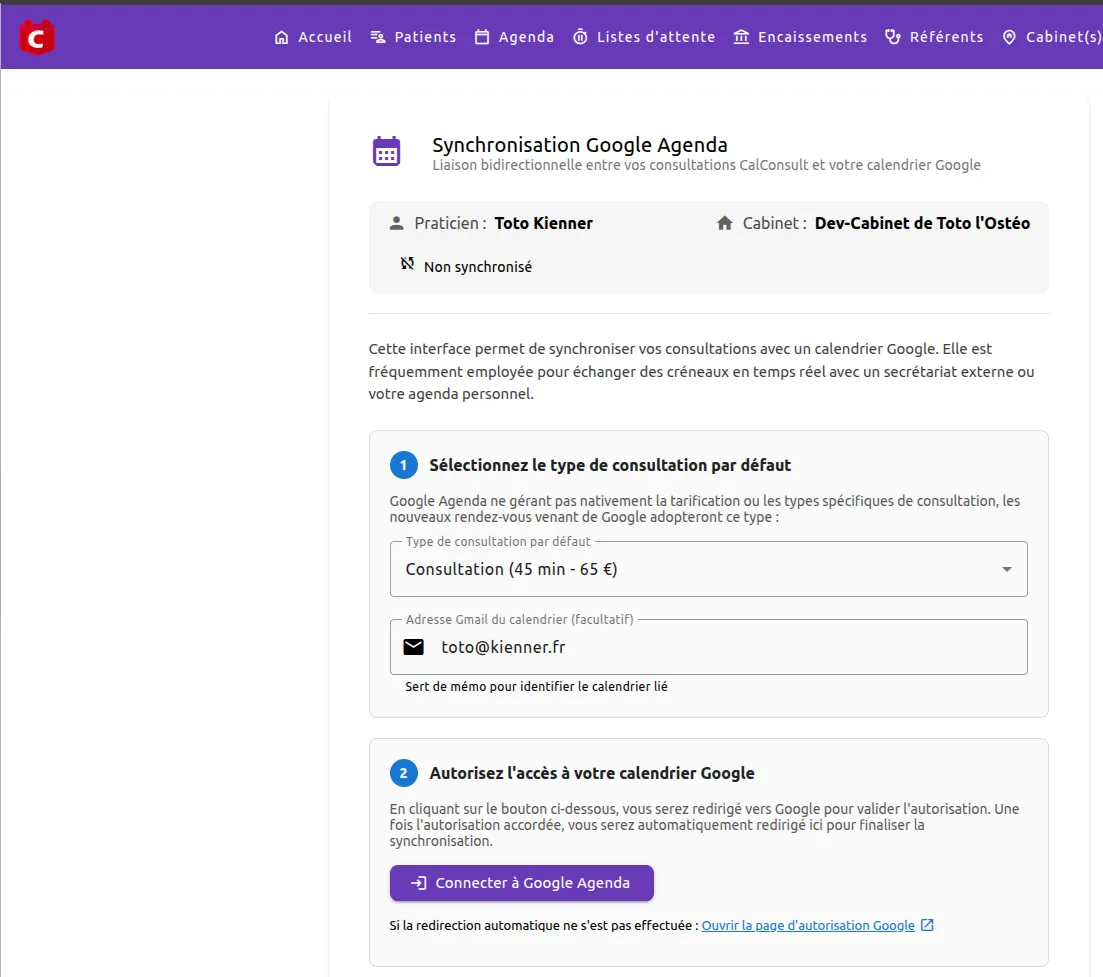Open the default consultation type dropdown
Screen dimensions: 1103x977
tap(708, 569)
